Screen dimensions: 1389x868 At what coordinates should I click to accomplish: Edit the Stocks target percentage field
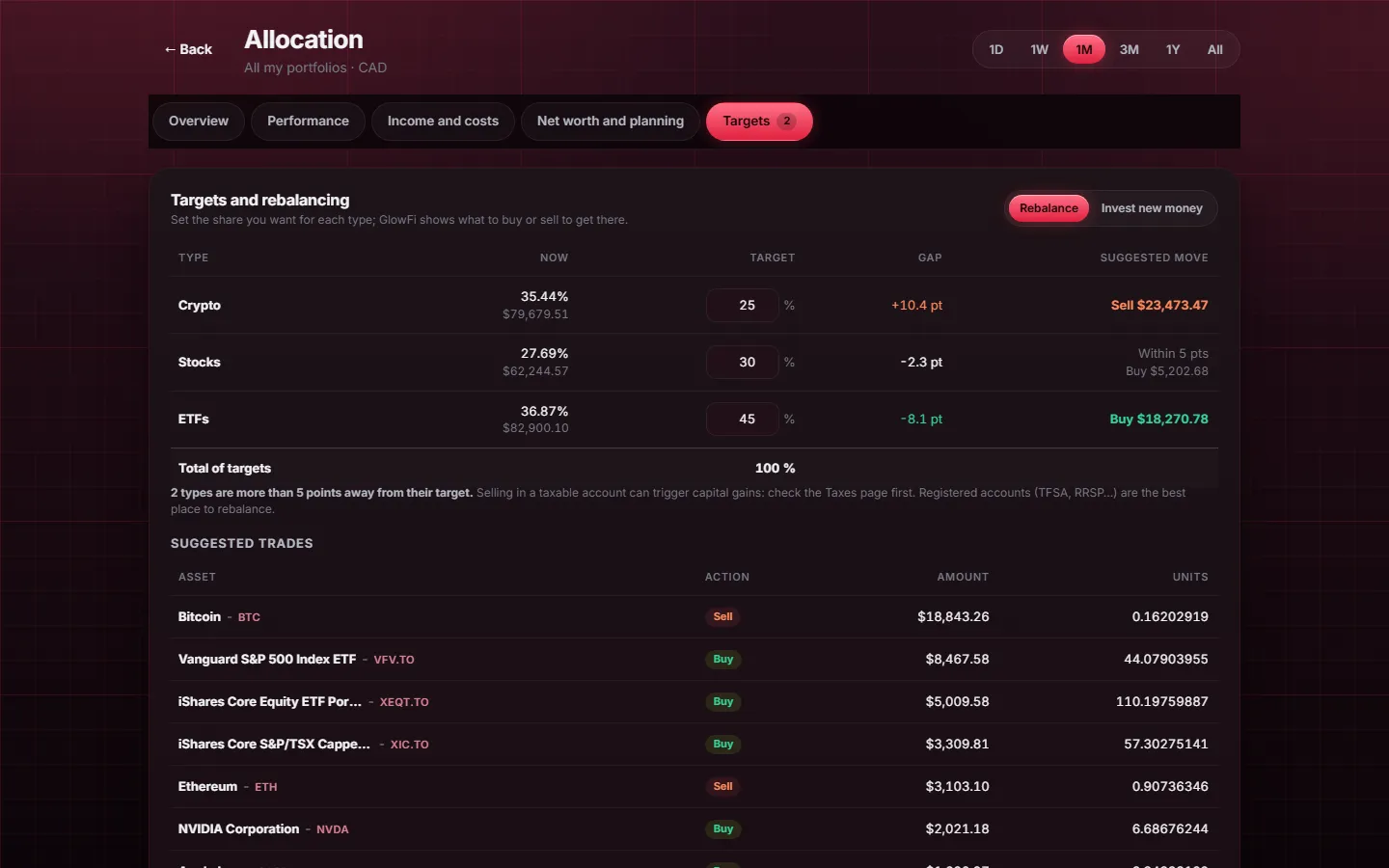pyautogui.click(x=743, y=362)
